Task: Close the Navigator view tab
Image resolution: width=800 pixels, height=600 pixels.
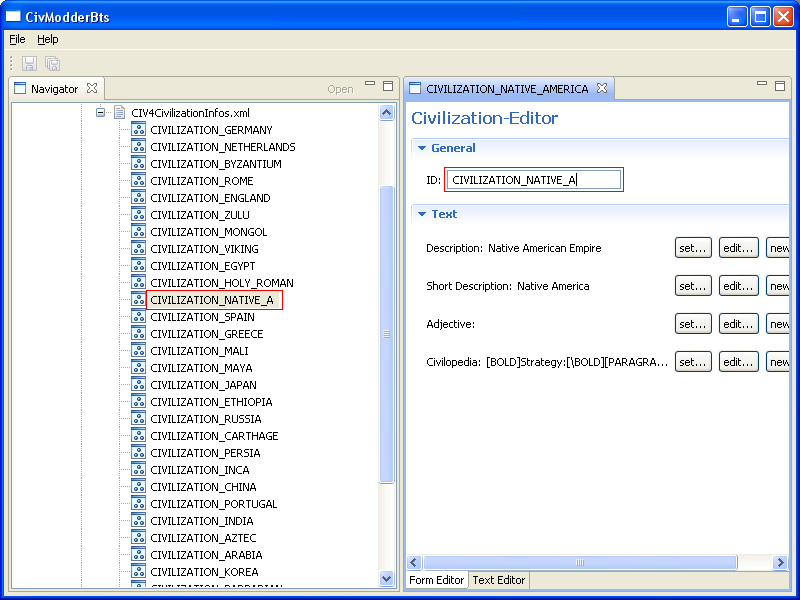Action: (x=92, y=88)
